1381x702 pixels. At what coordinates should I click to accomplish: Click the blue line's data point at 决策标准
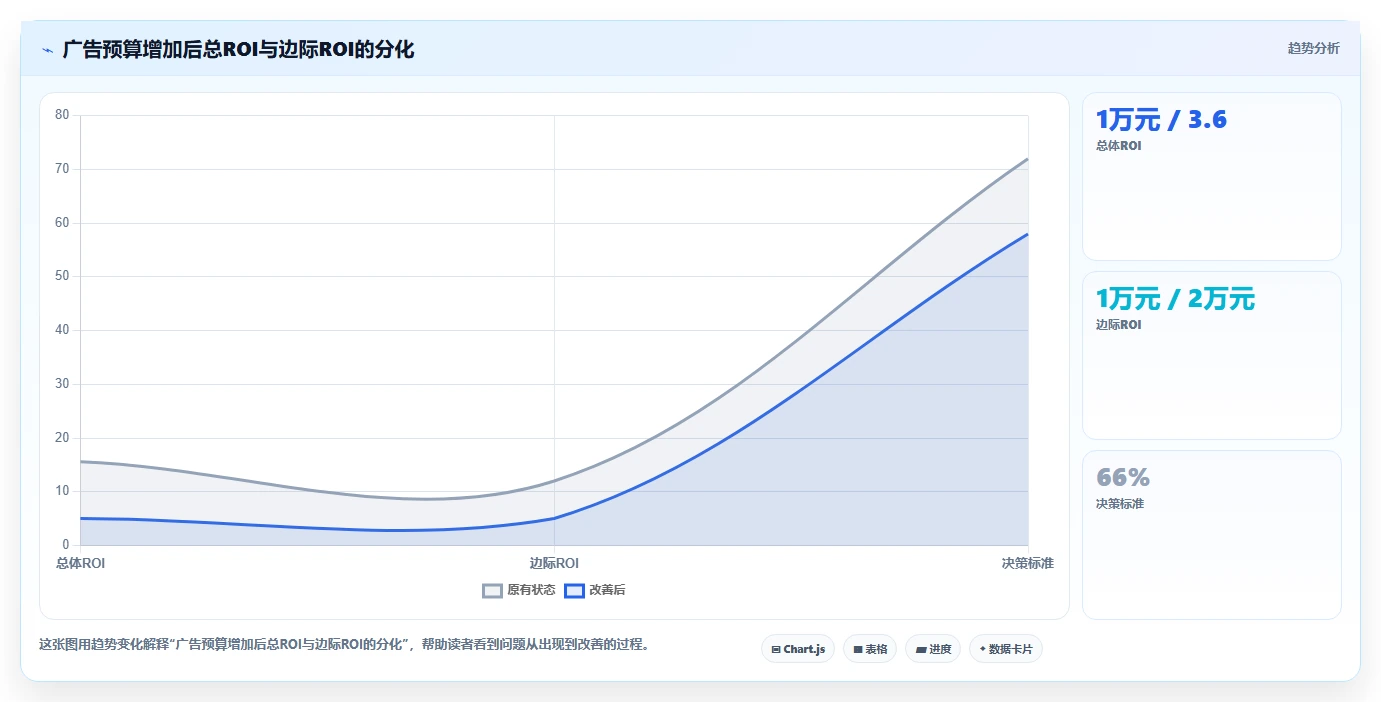click(x=1028, y=234)
